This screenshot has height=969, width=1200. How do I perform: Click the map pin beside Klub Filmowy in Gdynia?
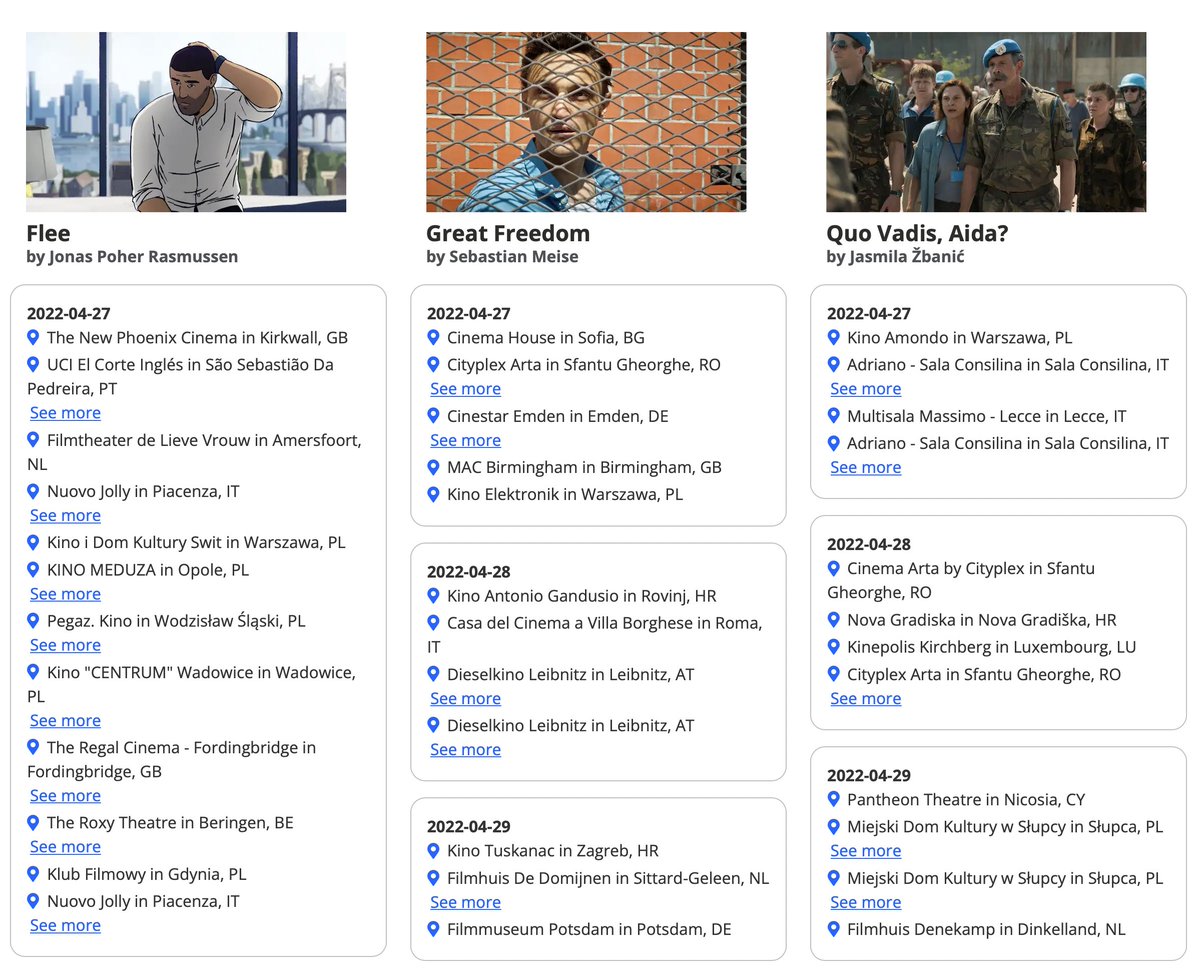tap(33, 874)
